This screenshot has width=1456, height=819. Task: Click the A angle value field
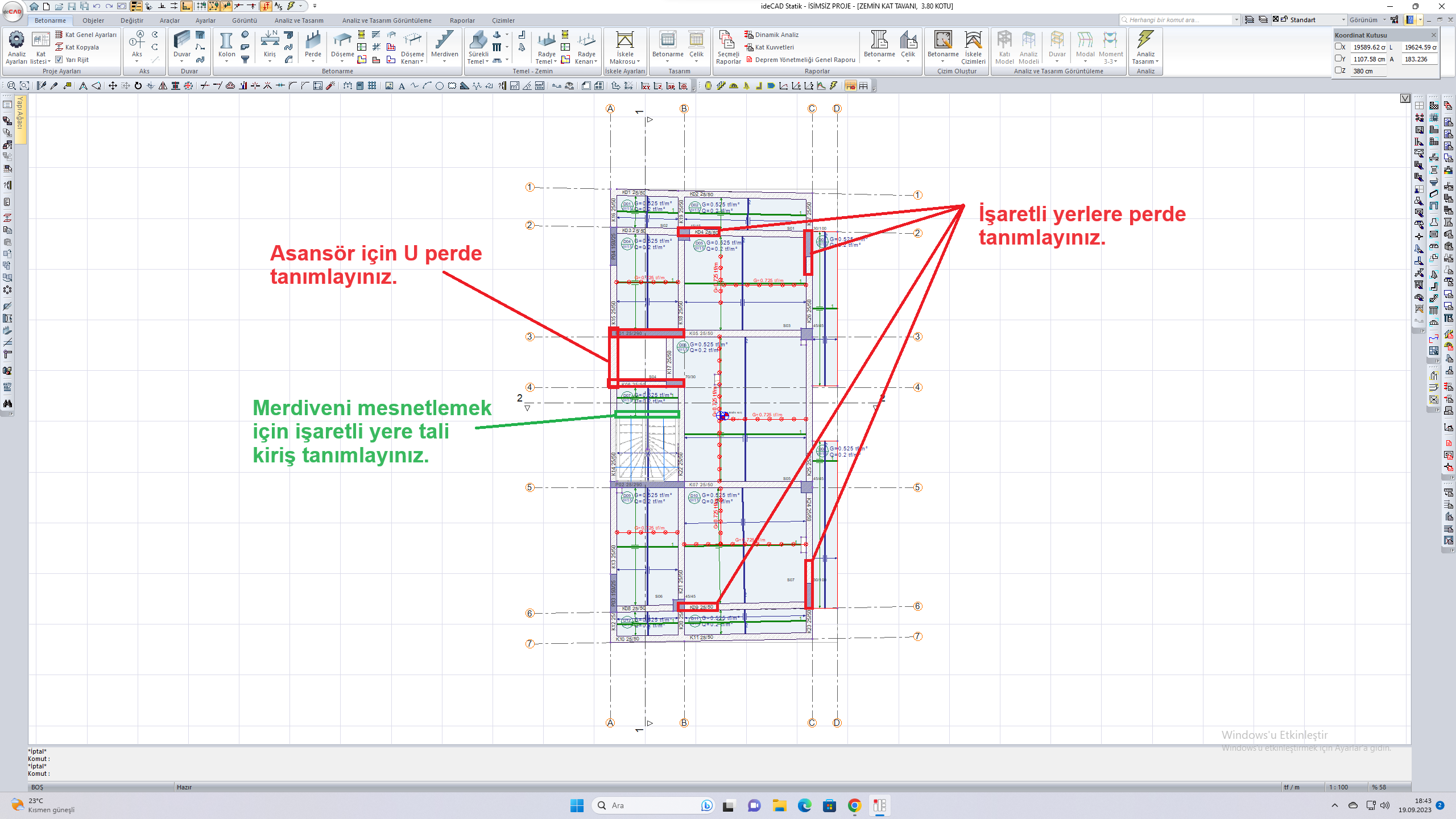[1419, 59]
